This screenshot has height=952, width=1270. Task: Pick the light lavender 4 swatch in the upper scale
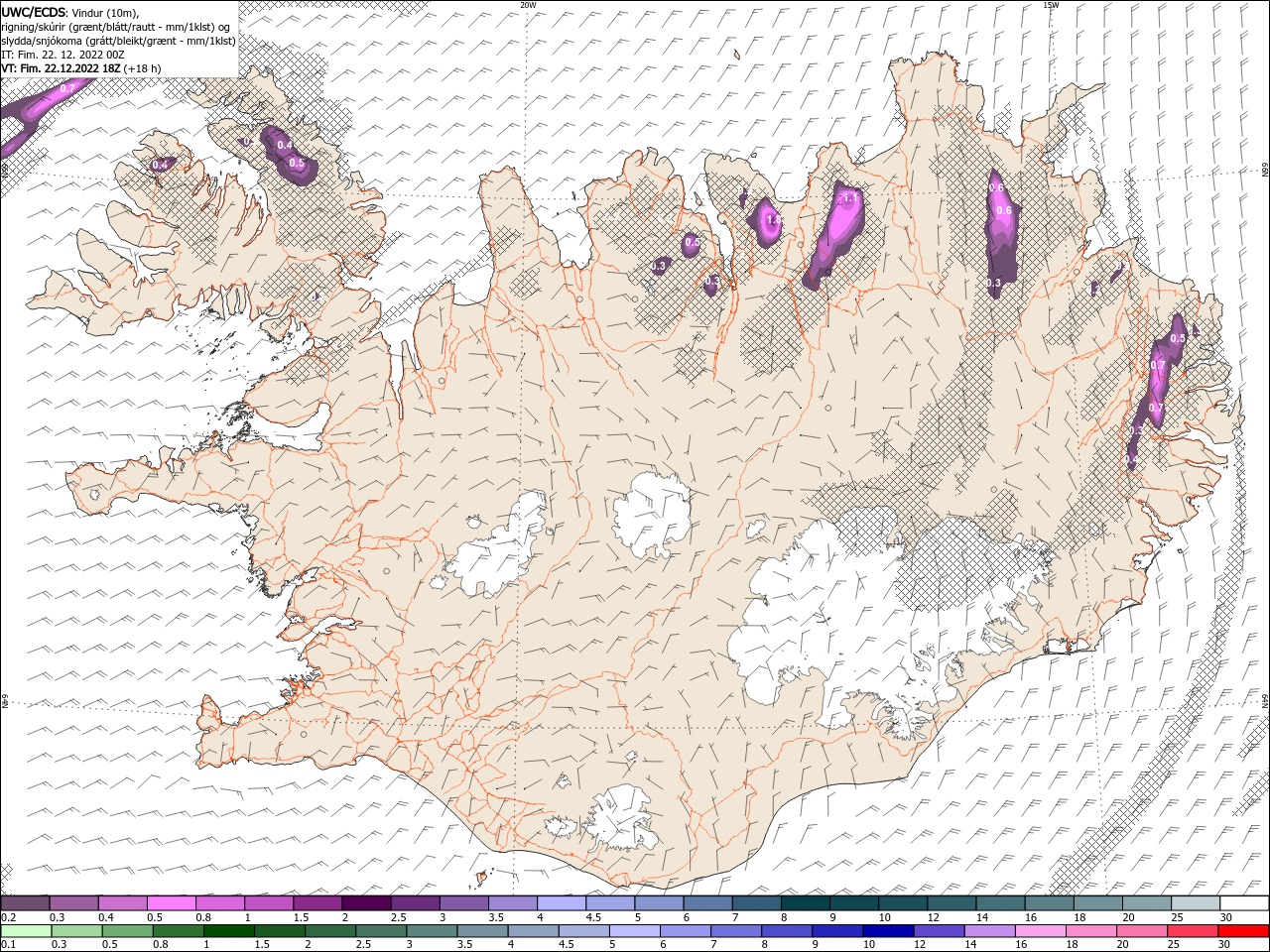coord(561,903)
